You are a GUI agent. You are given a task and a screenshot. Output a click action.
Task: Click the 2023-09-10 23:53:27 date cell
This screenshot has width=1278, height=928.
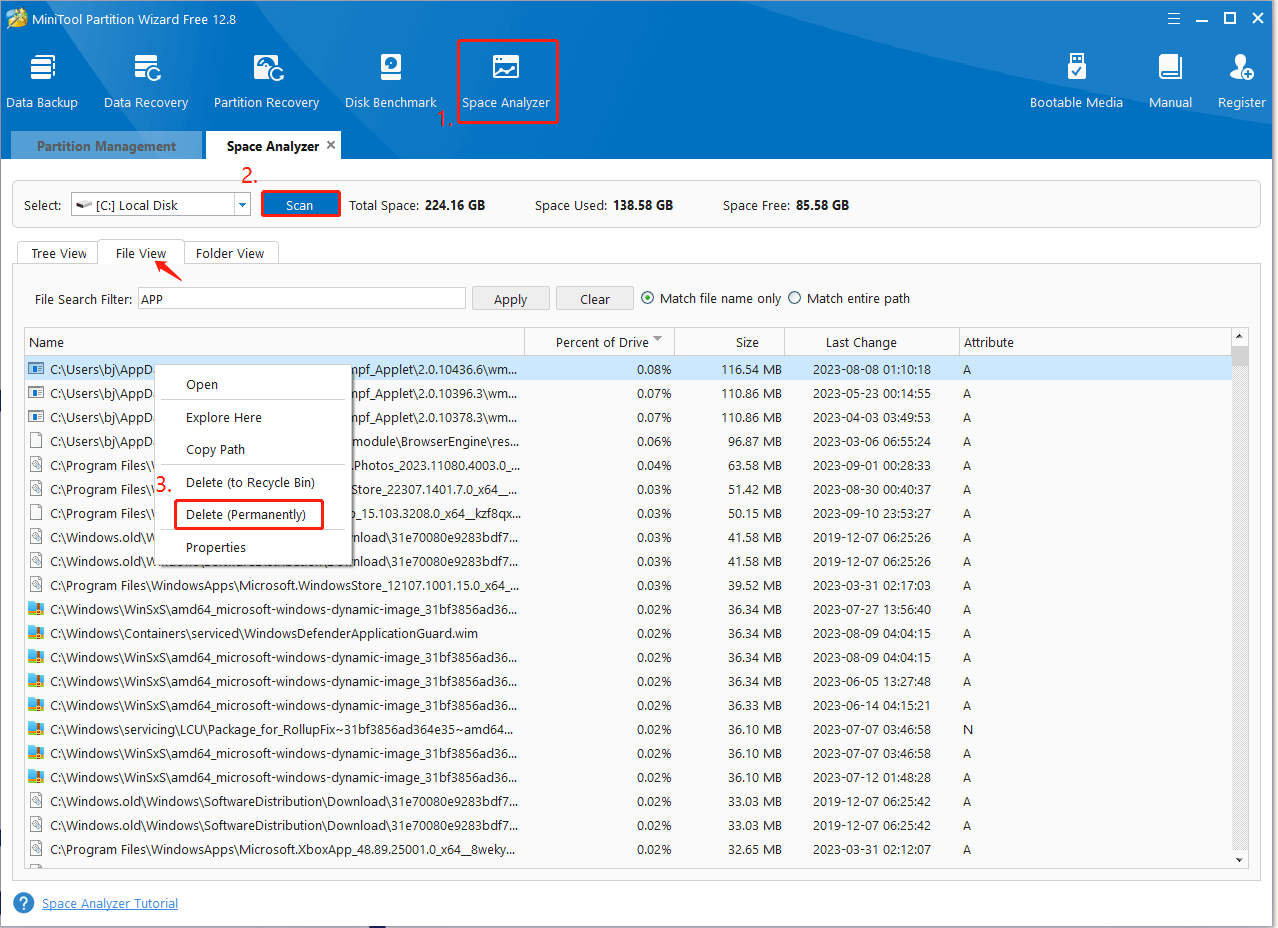872,513
